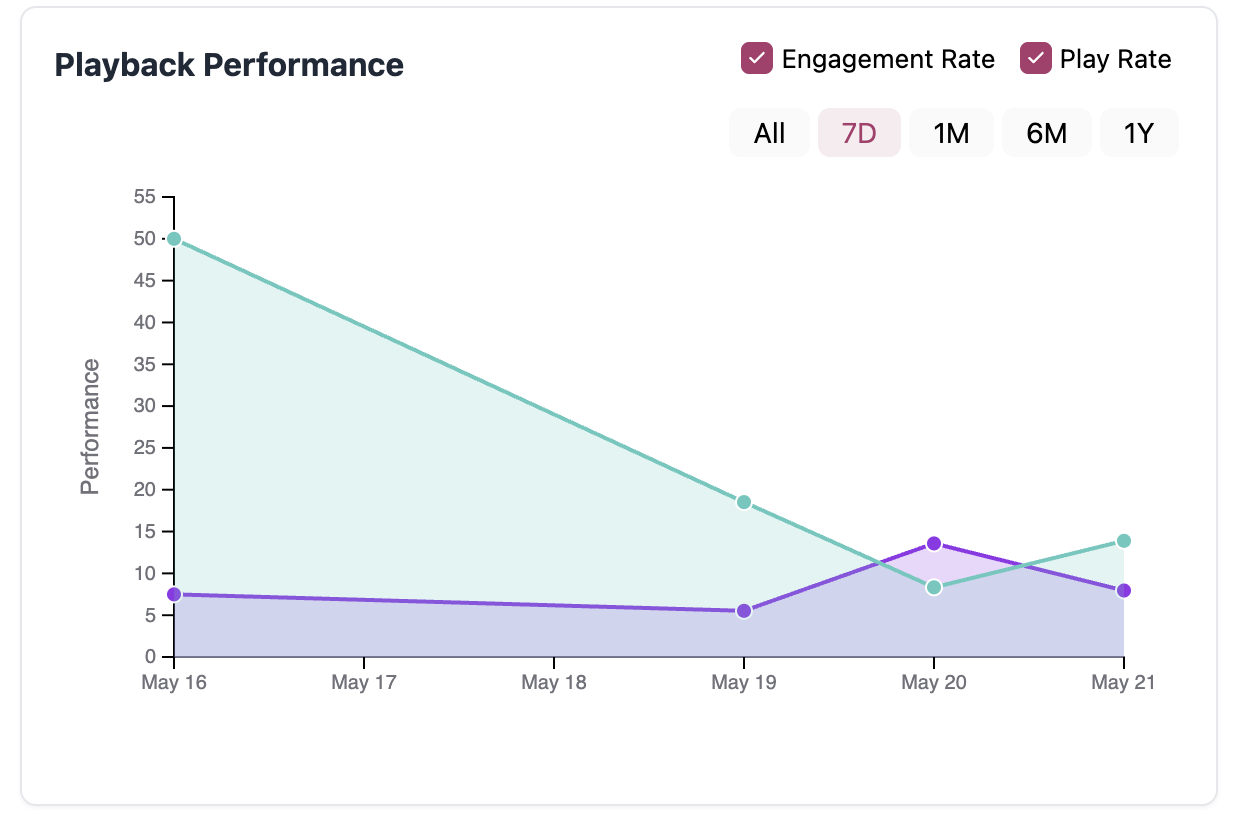Click the teal data point at May 21
This screenshot has width=1240, height=826.
click(x=1124, y=543)
